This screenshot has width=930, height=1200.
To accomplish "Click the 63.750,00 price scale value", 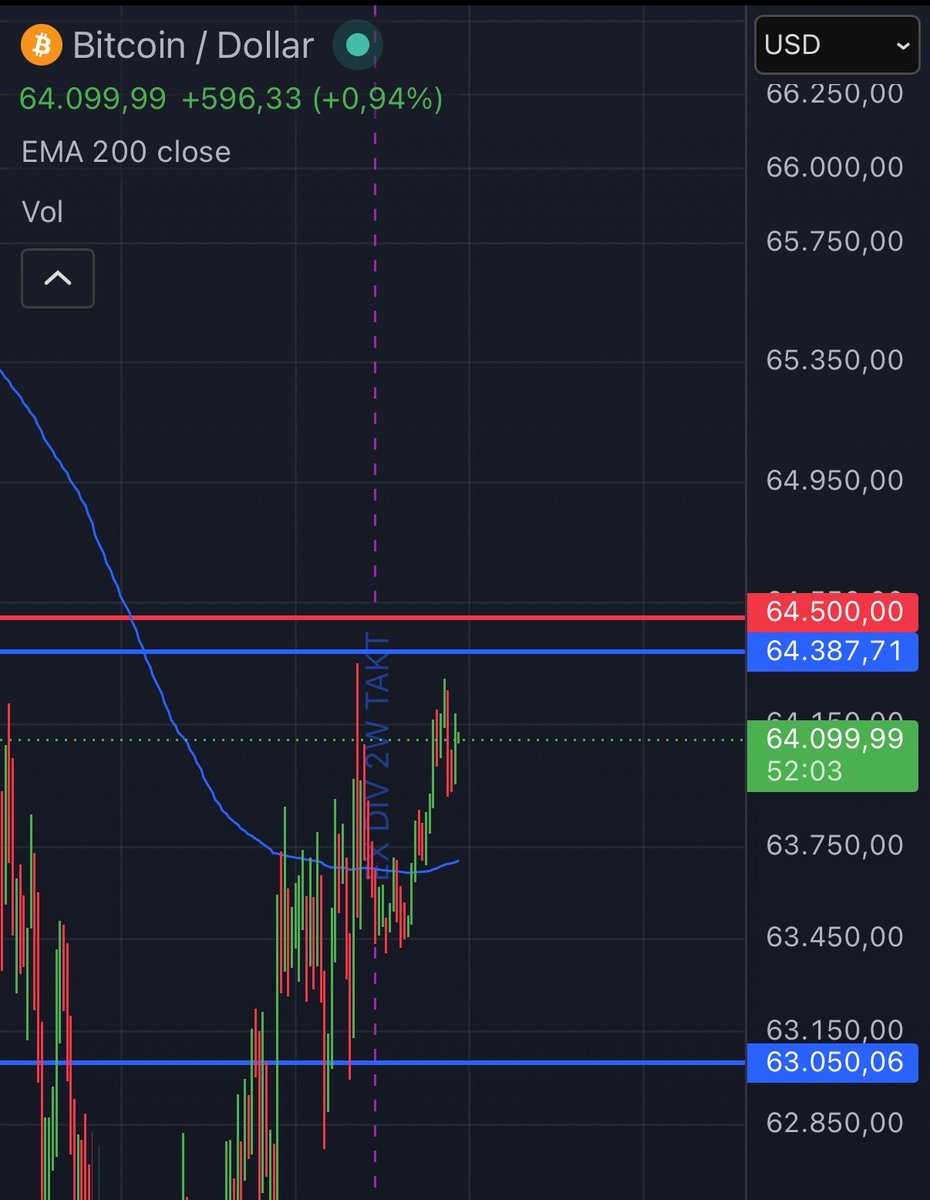I will (x=835, y=845).
